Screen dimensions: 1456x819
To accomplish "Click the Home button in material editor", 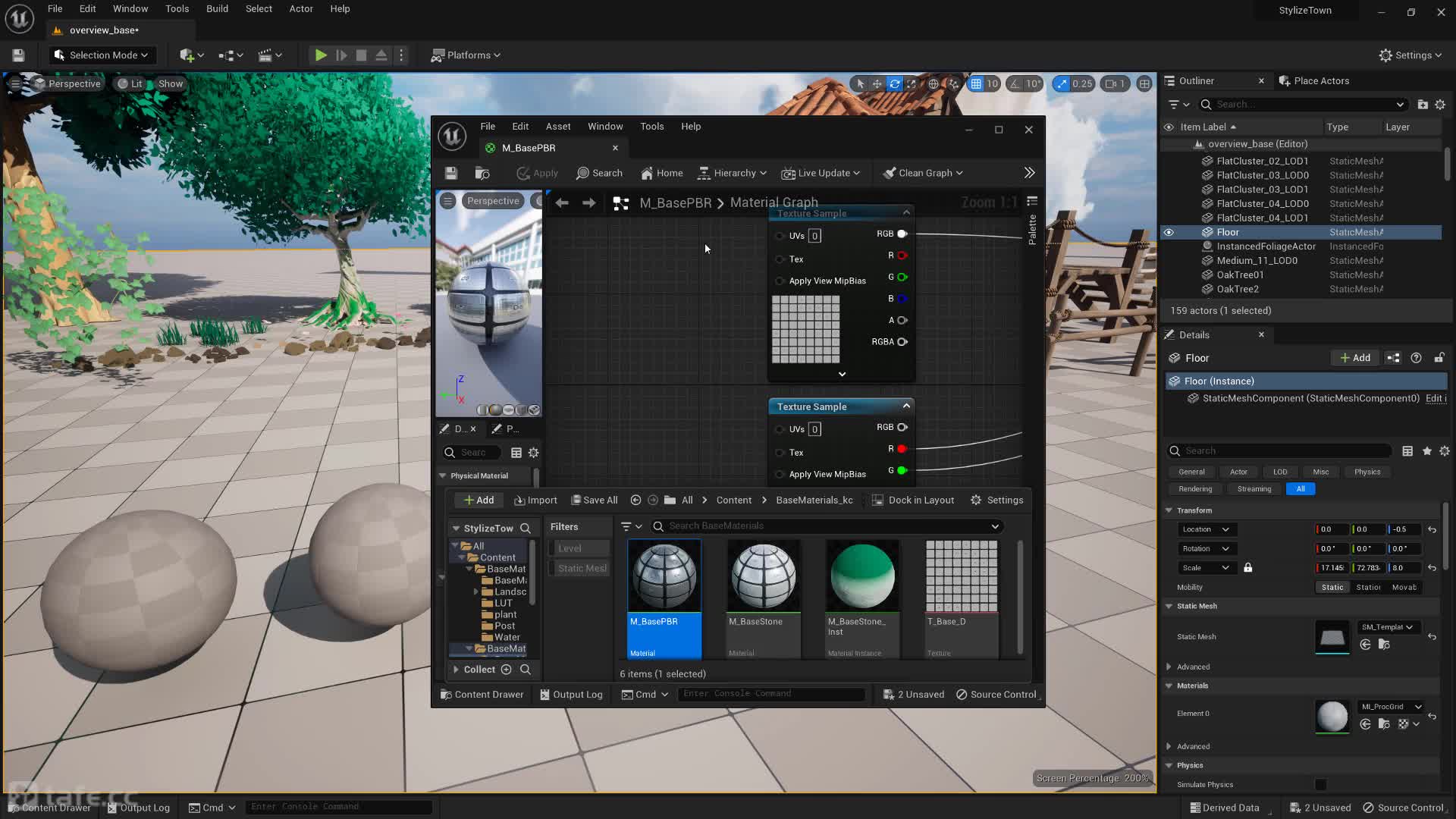I will click(662, 173).
